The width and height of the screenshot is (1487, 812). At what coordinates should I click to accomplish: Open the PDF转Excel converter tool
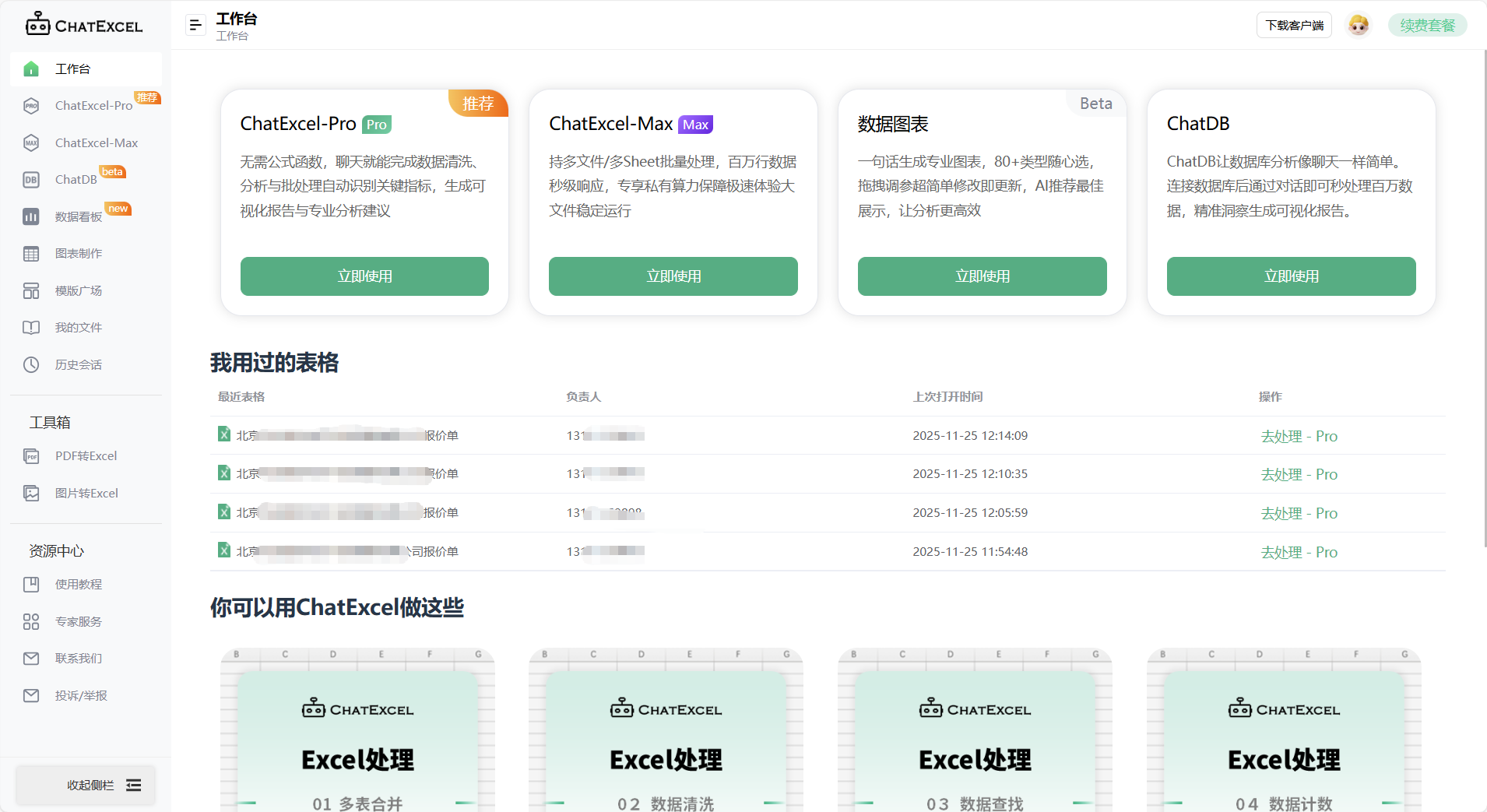click(x=86, y=455)
